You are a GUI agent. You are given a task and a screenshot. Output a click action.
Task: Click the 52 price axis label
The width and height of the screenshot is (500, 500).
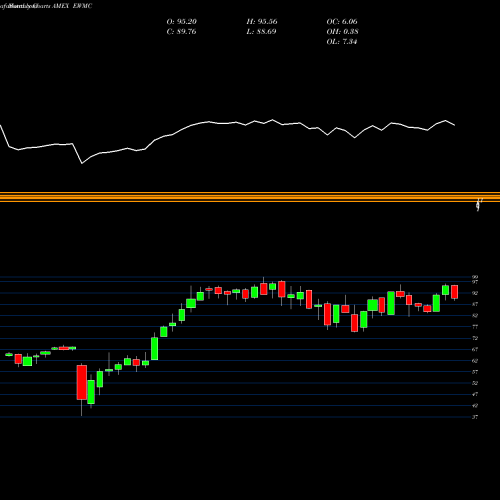tap(475, 383)
